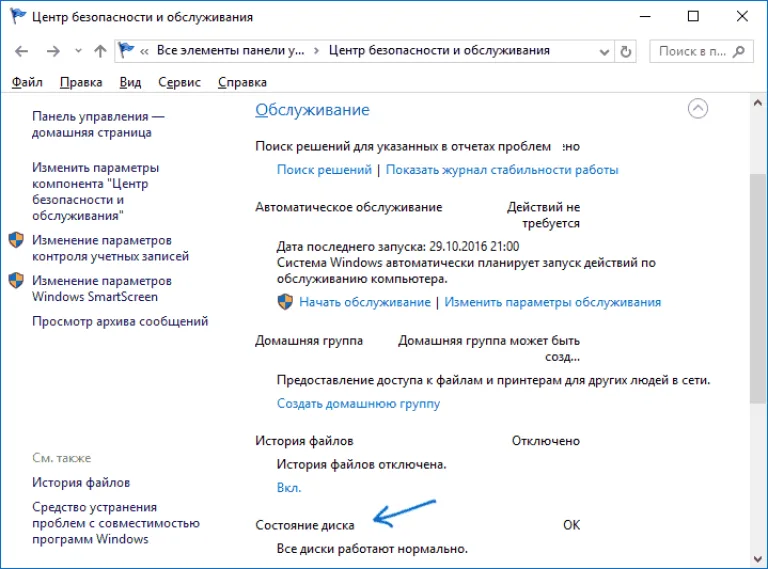Maximize the window

[693, 17]
